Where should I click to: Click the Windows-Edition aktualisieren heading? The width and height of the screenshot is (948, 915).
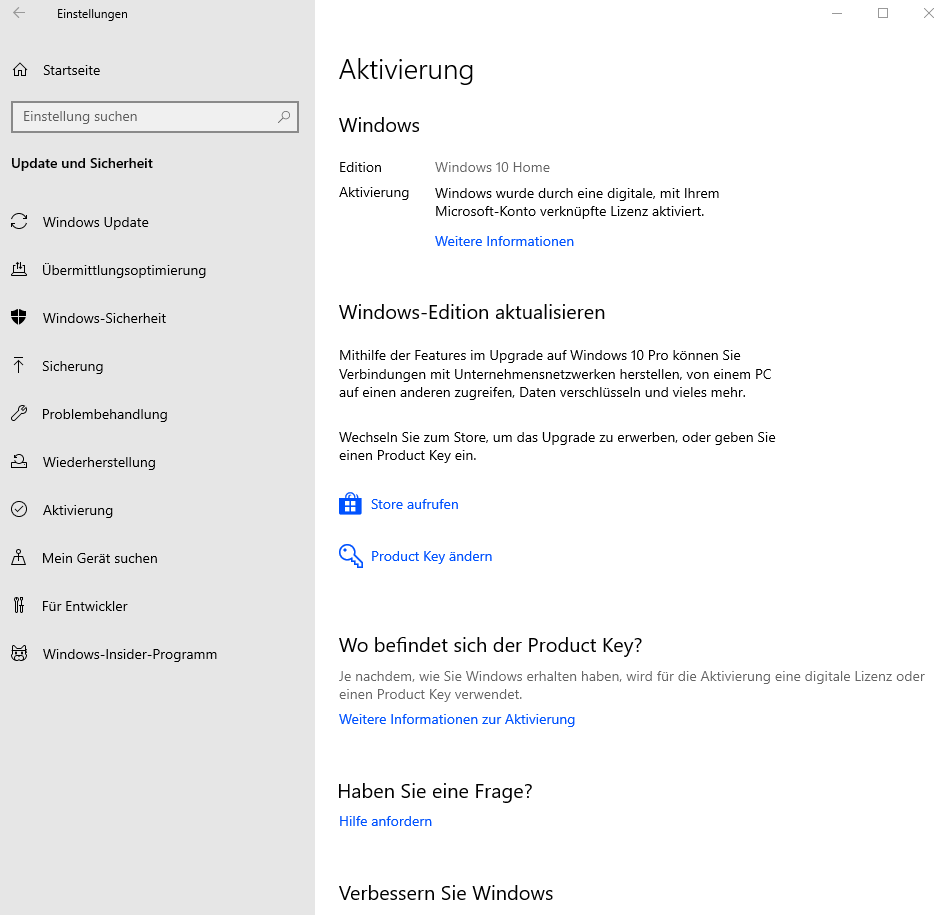472,312
